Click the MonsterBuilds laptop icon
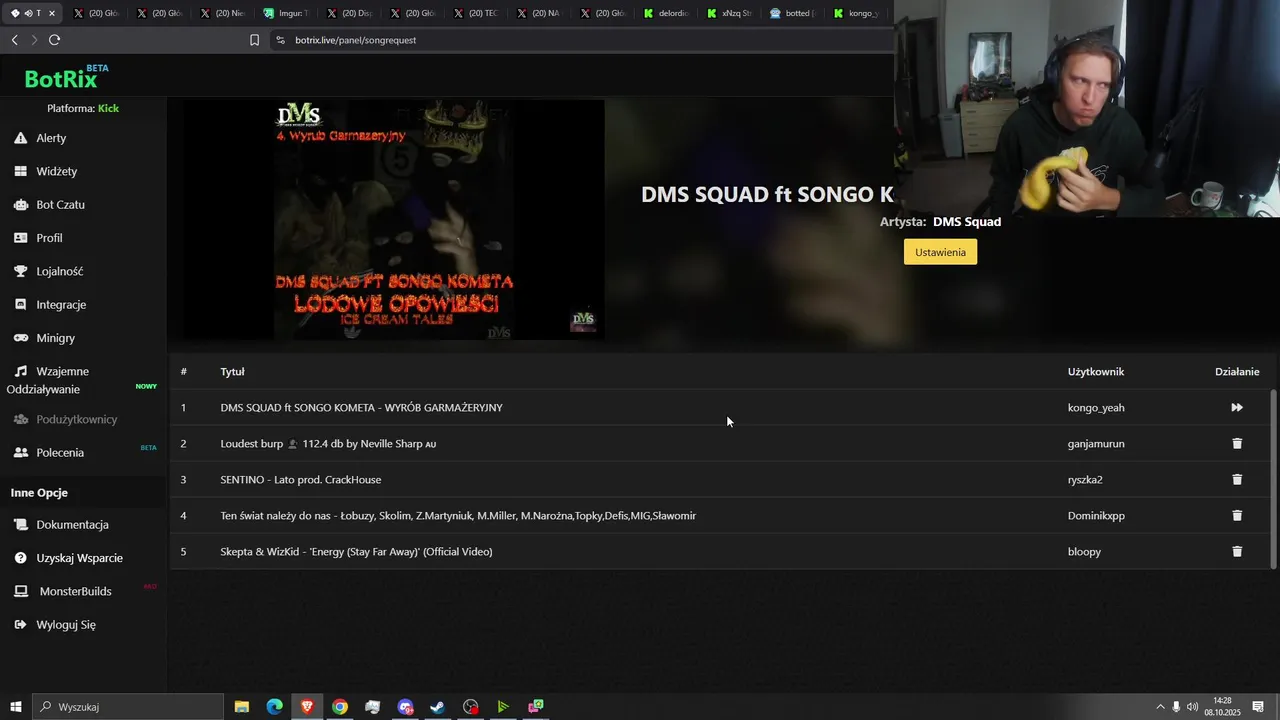The height and width of the screenshot is (720, 1280). pyautogui.click(x=20, y=591)
